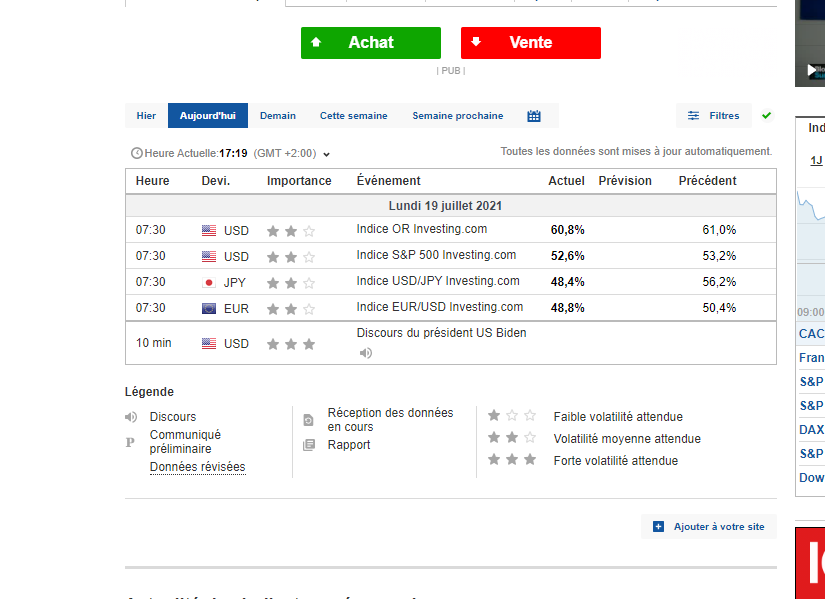Select the Aujourd'hui tab
Screen dimensions: 825x599
tap(208, 116)
